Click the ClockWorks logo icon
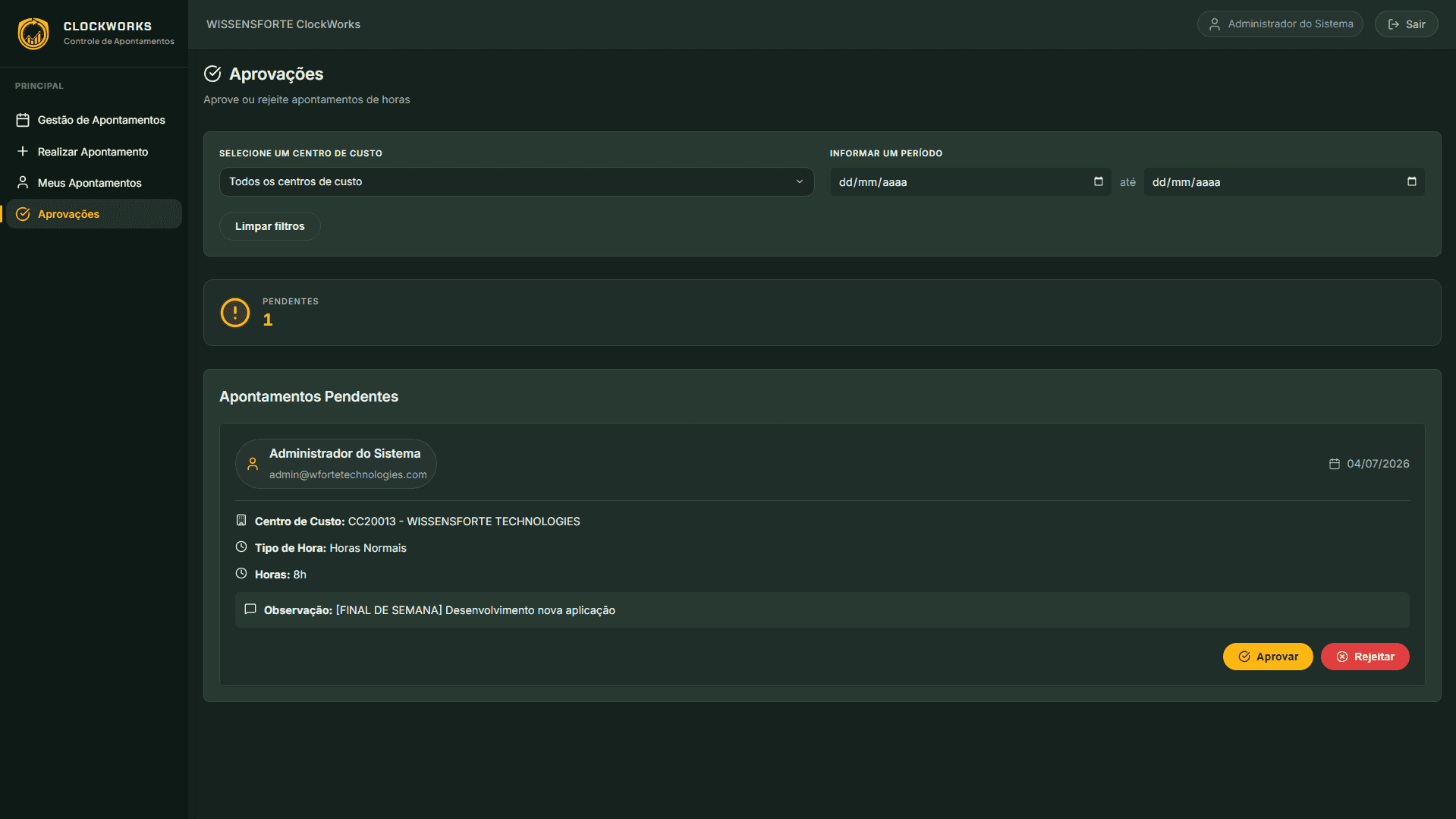Screen dimensions: 1456x819 pyautogui.click(x=33, y=33)
